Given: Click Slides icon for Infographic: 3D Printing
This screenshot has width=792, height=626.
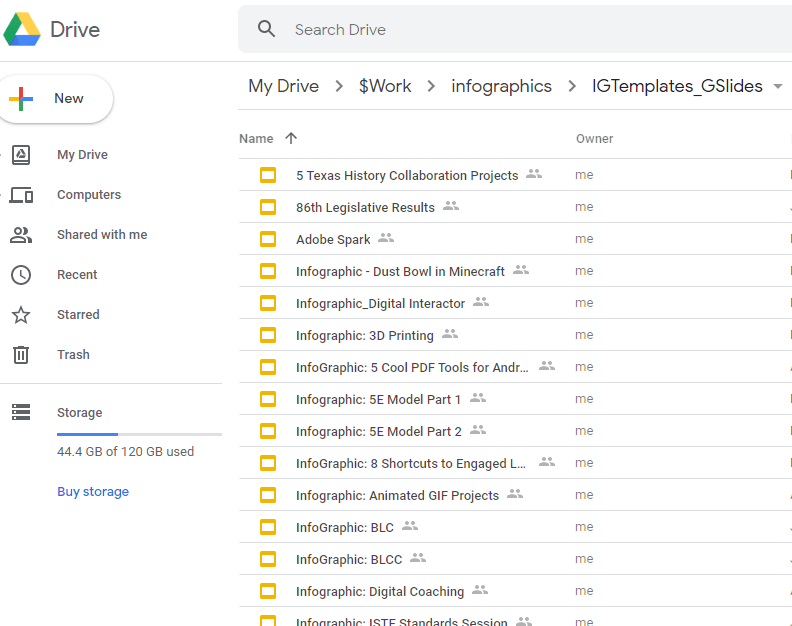Looking at the screenshot, I should (x=268, y=335).
